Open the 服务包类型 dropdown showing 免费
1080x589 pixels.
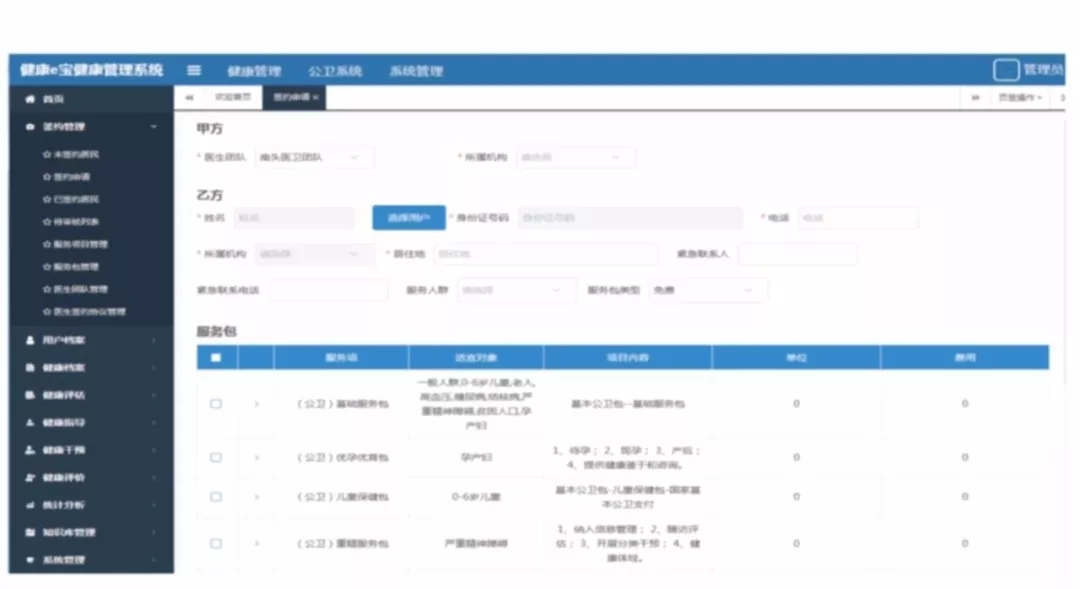coord(707,290)
